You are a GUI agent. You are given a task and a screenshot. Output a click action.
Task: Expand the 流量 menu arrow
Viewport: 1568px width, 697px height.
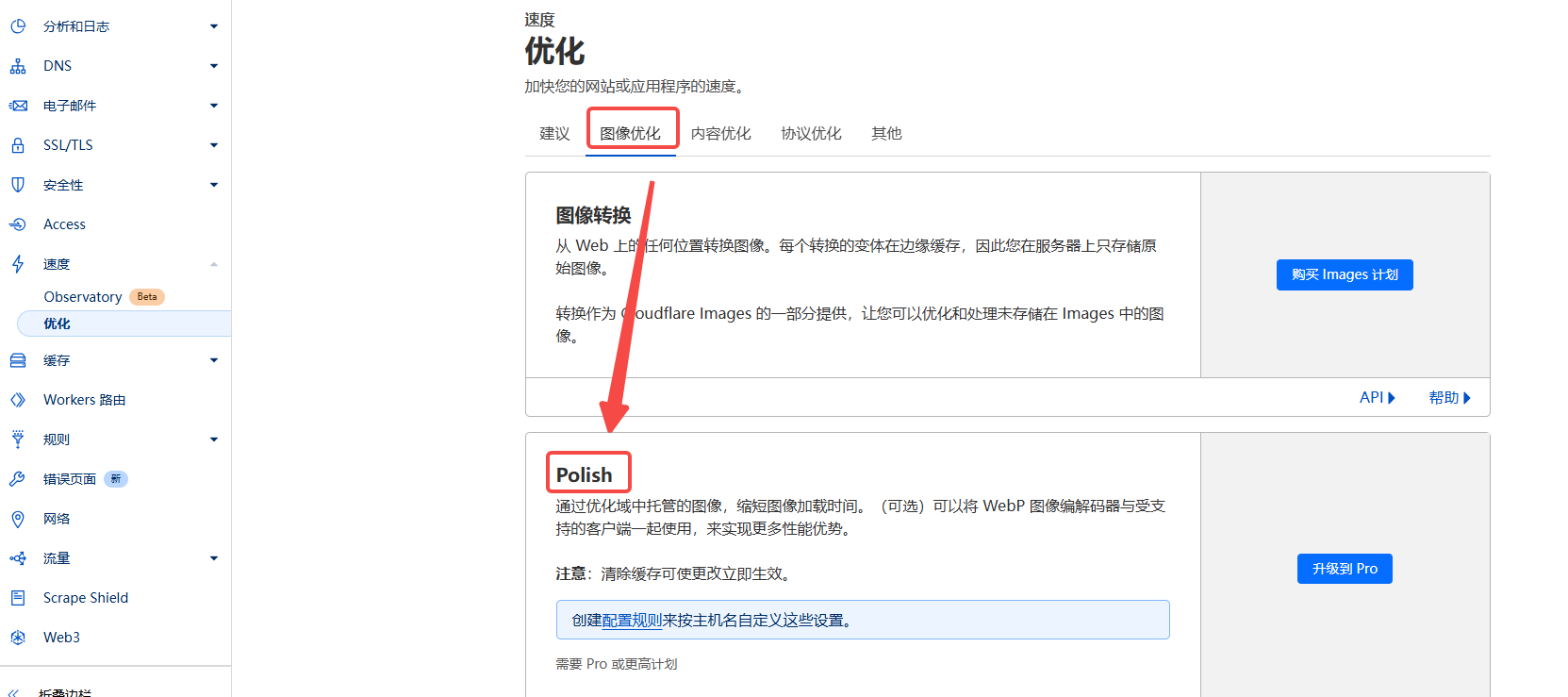click(x=214, y=558)
